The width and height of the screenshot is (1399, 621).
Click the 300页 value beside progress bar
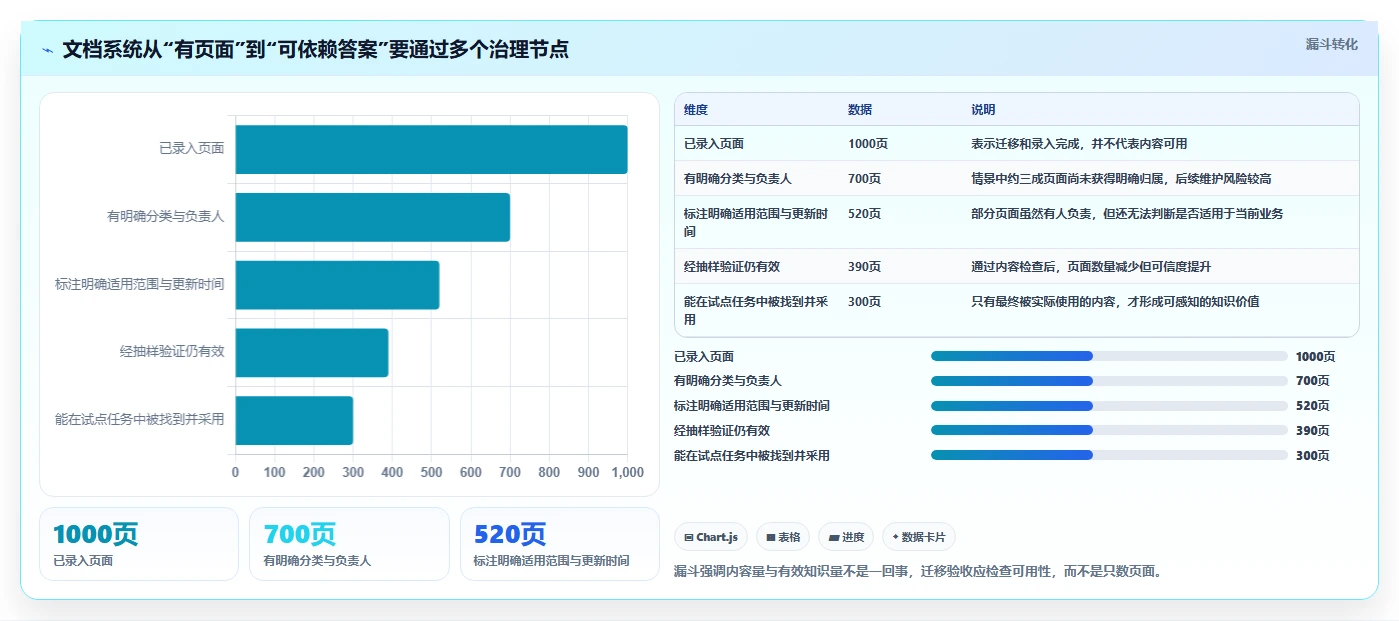[x=1312, y=456]
